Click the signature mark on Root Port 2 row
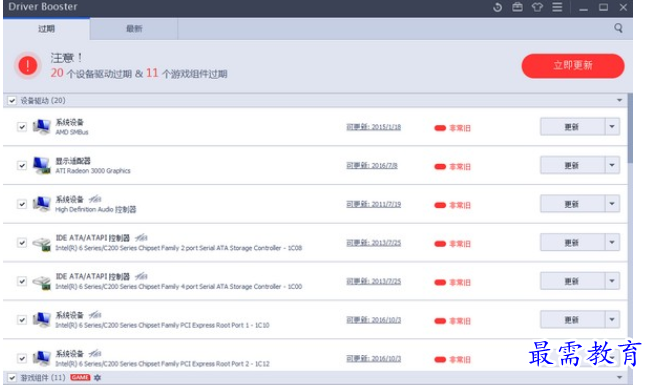This screenshot has width=650, height=385. pyautogui.click(x=95, y=354)
